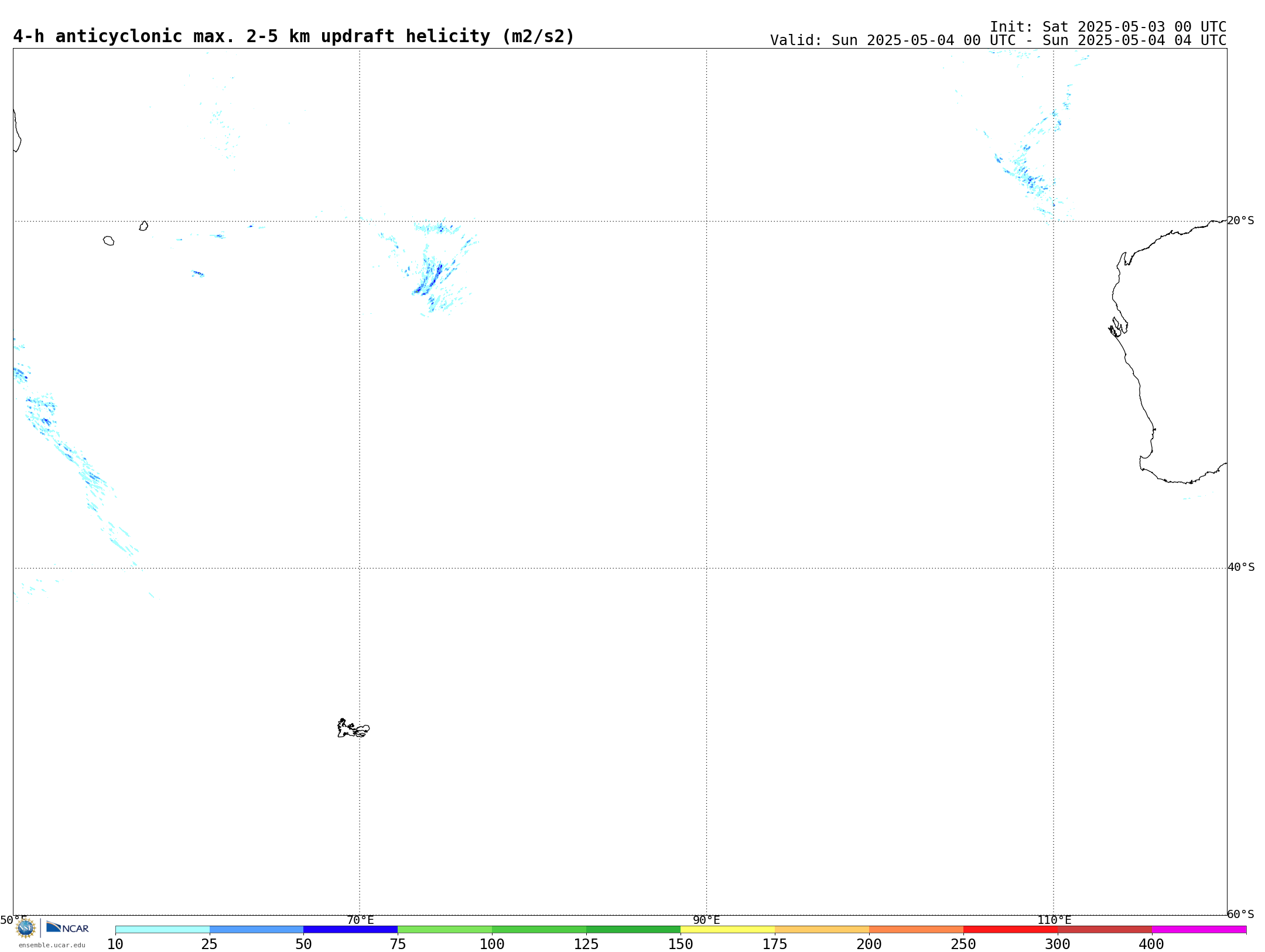Click the colorbar value 100
This screenshot has width=1265, height=952.
pyautogui.click(x=492, y=944)
